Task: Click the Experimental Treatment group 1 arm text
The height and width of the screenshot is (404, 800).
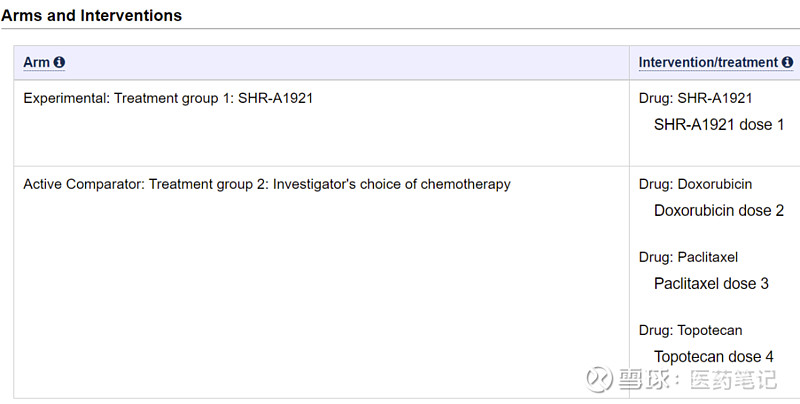Action: pos(168,99)
